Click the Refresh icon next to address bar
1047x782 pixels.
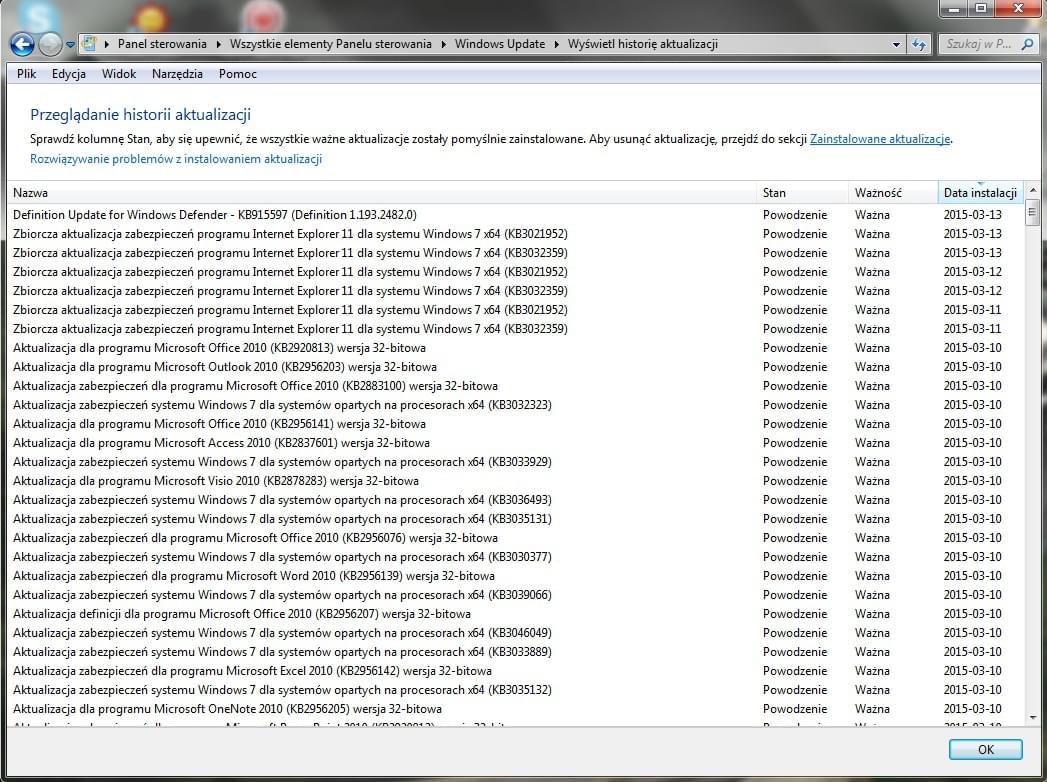click(x=919, y=45)
